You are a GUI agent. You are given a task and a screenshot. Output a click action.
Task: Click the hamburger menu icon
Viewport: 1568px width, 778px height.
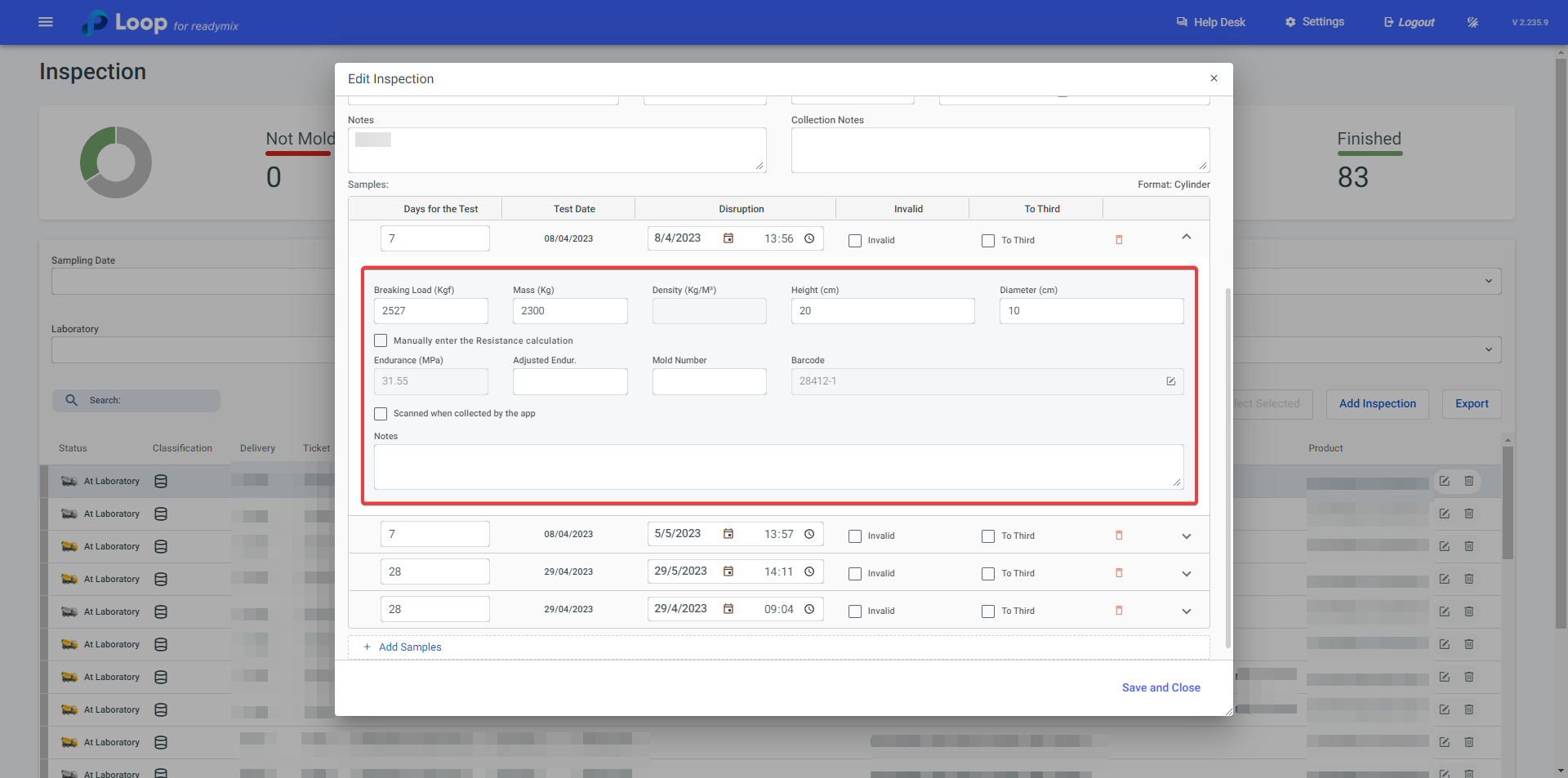pos(46,22)
